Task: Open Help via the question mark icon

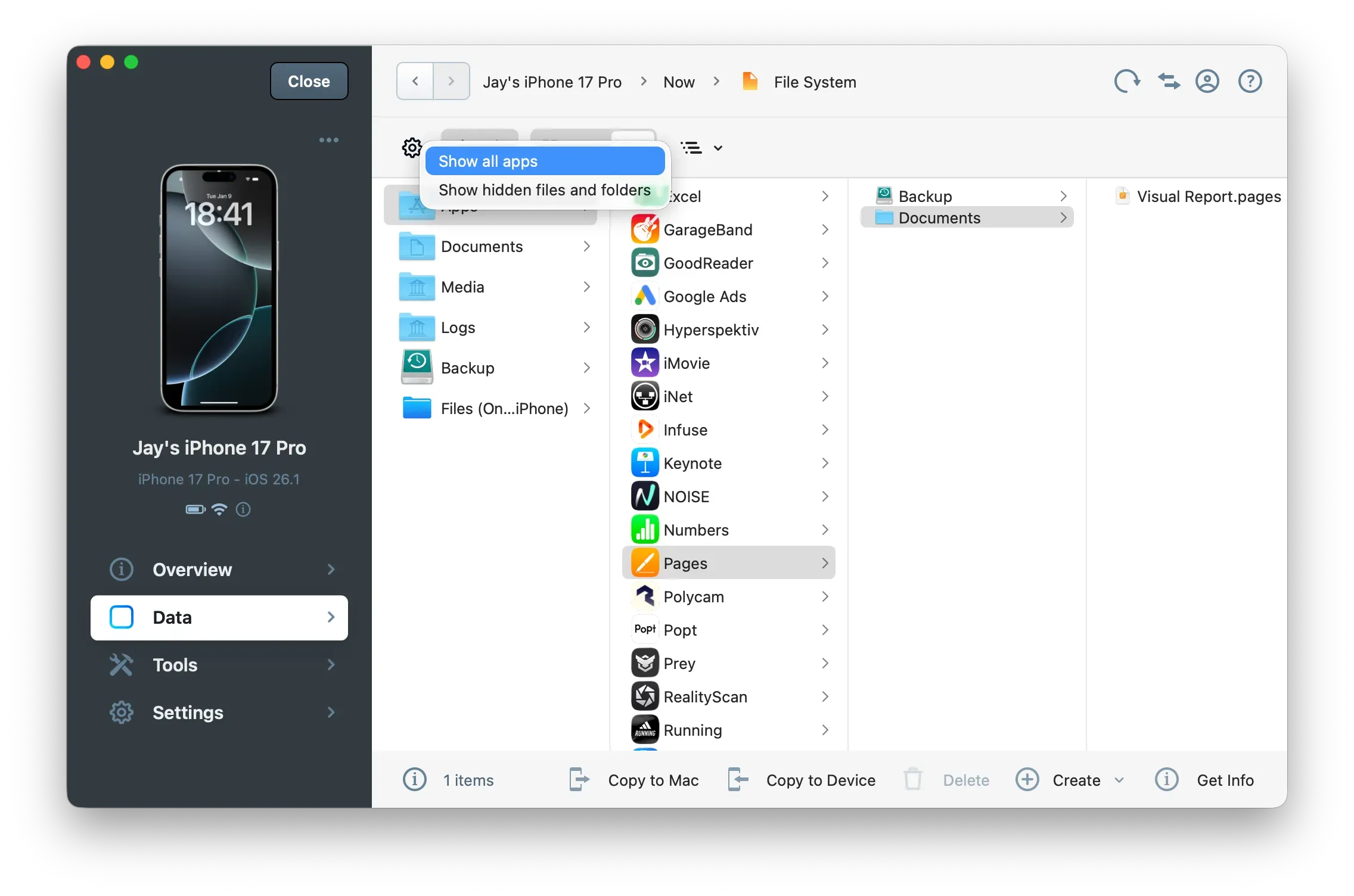Action: [1250, 81]
